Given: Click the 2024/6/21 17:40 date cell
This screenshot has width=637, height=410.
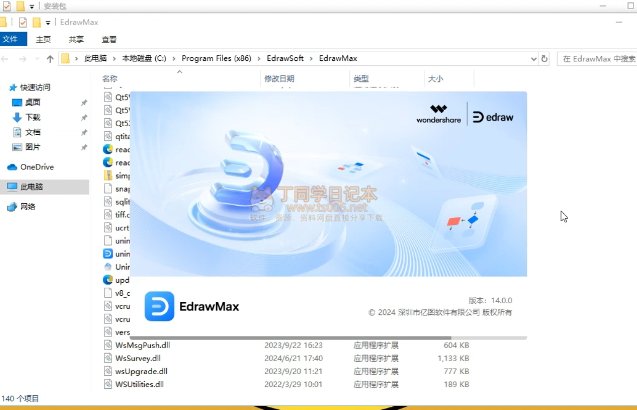Looking at the screenshot, I should (293, 358).
